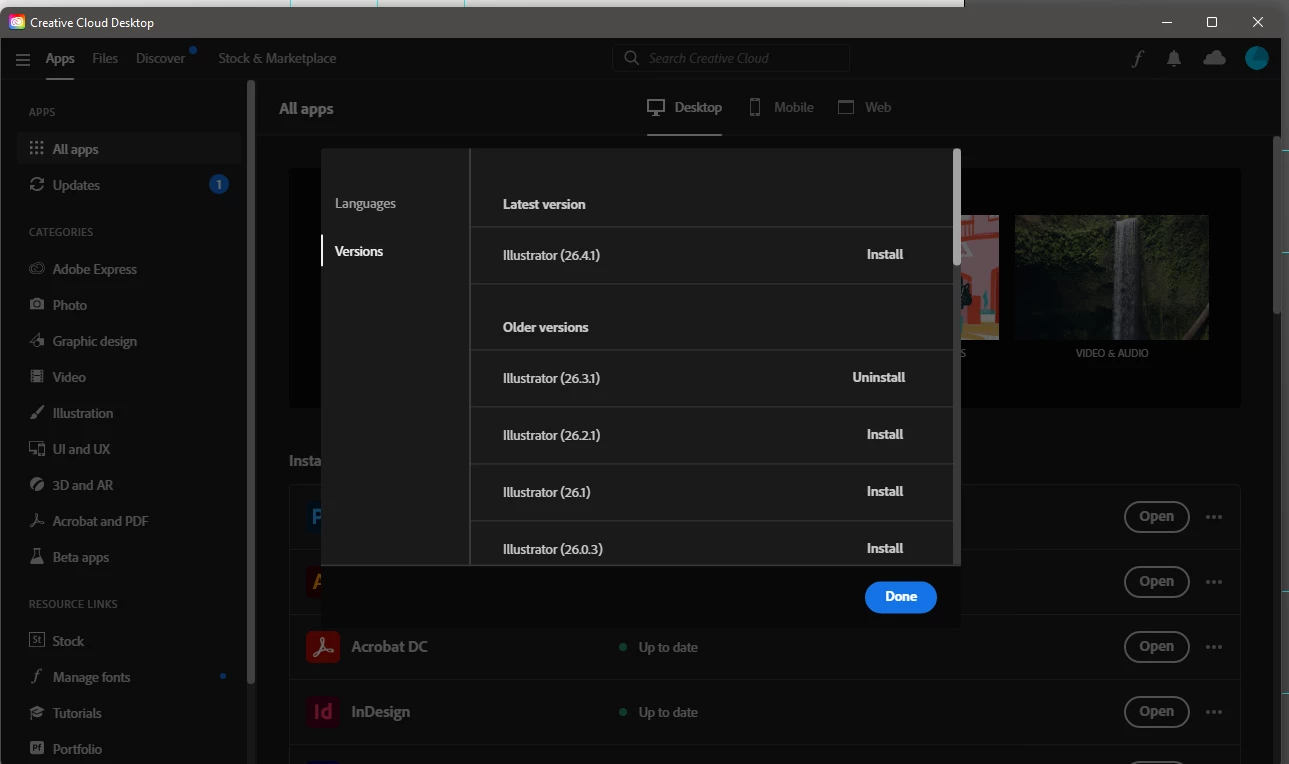This screenshot has width=1289, height=764.
Task: Click the Creative Cloud logo in title bar
Action: click(17, 22)
